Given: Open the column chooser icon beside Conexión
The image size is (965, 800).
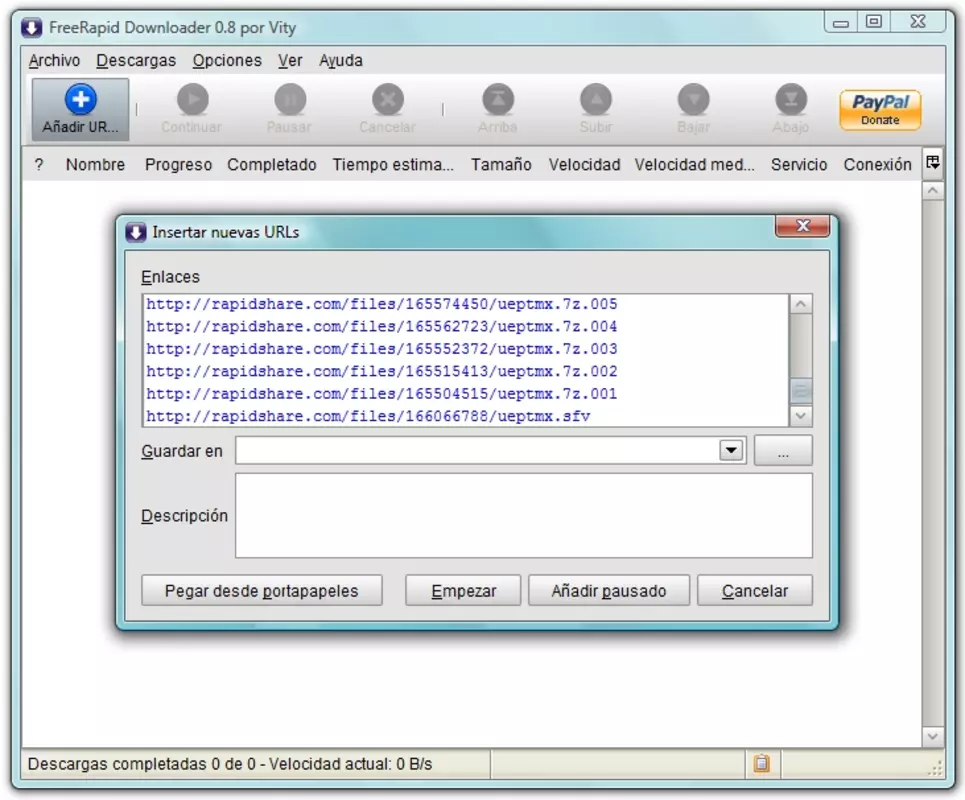Looking at the screenshot, I should 933,163.
